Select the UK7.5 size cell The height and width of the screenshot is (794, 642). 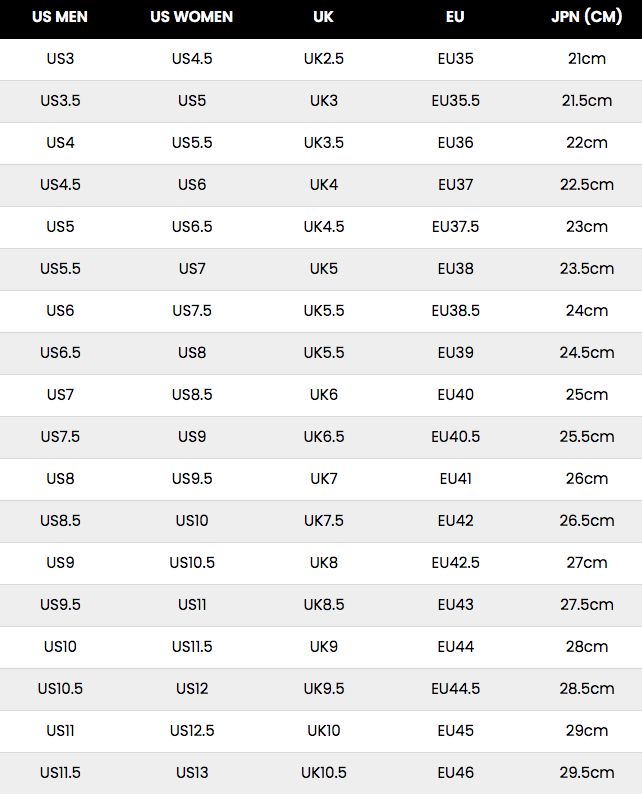point(323,521)
